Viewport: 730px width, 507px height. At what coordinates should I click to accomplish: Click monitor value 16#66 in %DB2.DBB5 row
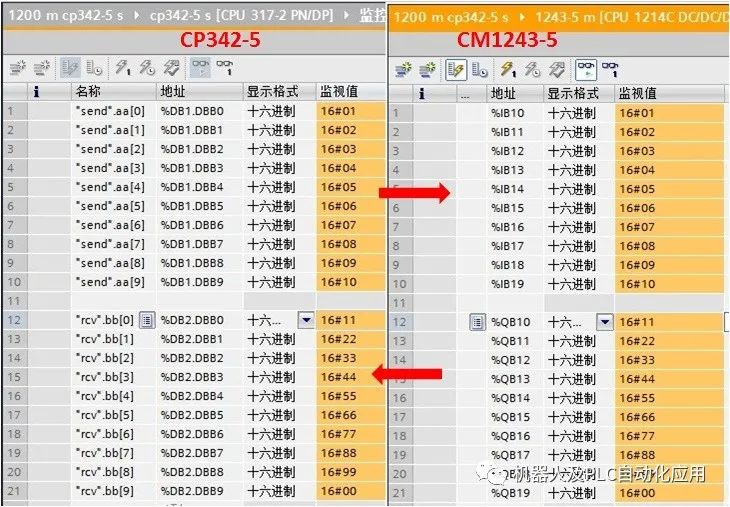(351, 415)
